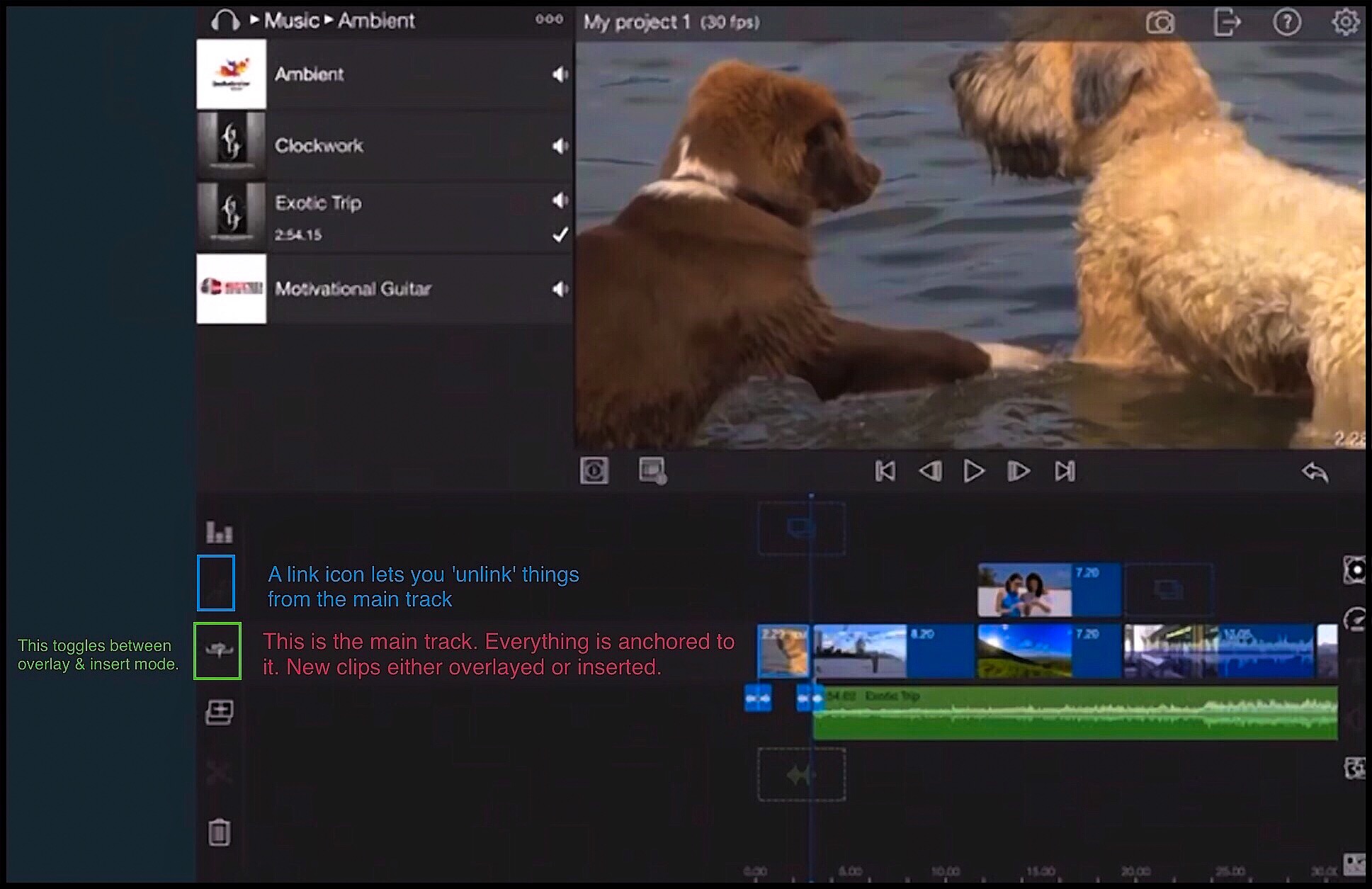Click the add layer icon in sidebar
Viewport: 1372px width, 889px height.
219,712
